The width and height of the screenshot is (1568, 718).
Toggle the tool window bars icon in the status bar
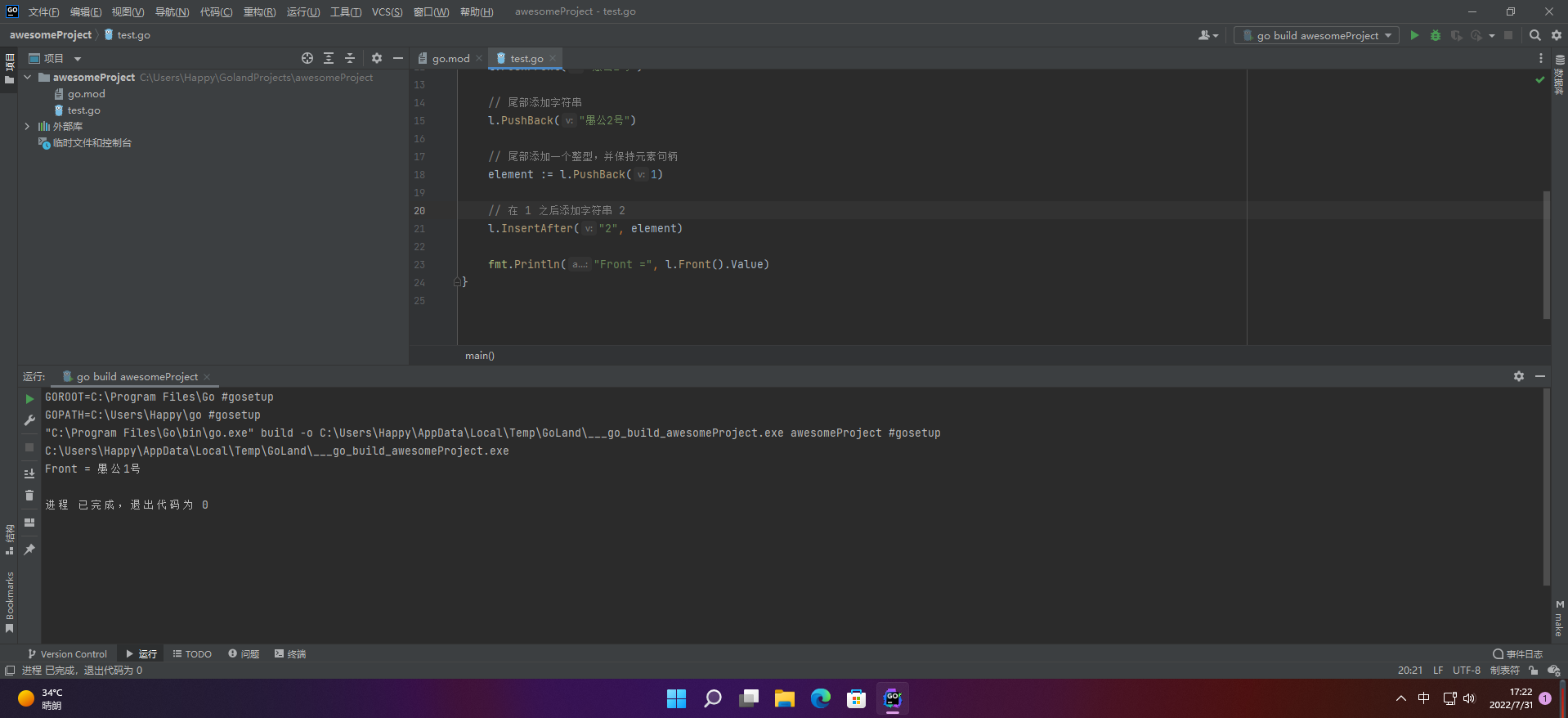10,671
